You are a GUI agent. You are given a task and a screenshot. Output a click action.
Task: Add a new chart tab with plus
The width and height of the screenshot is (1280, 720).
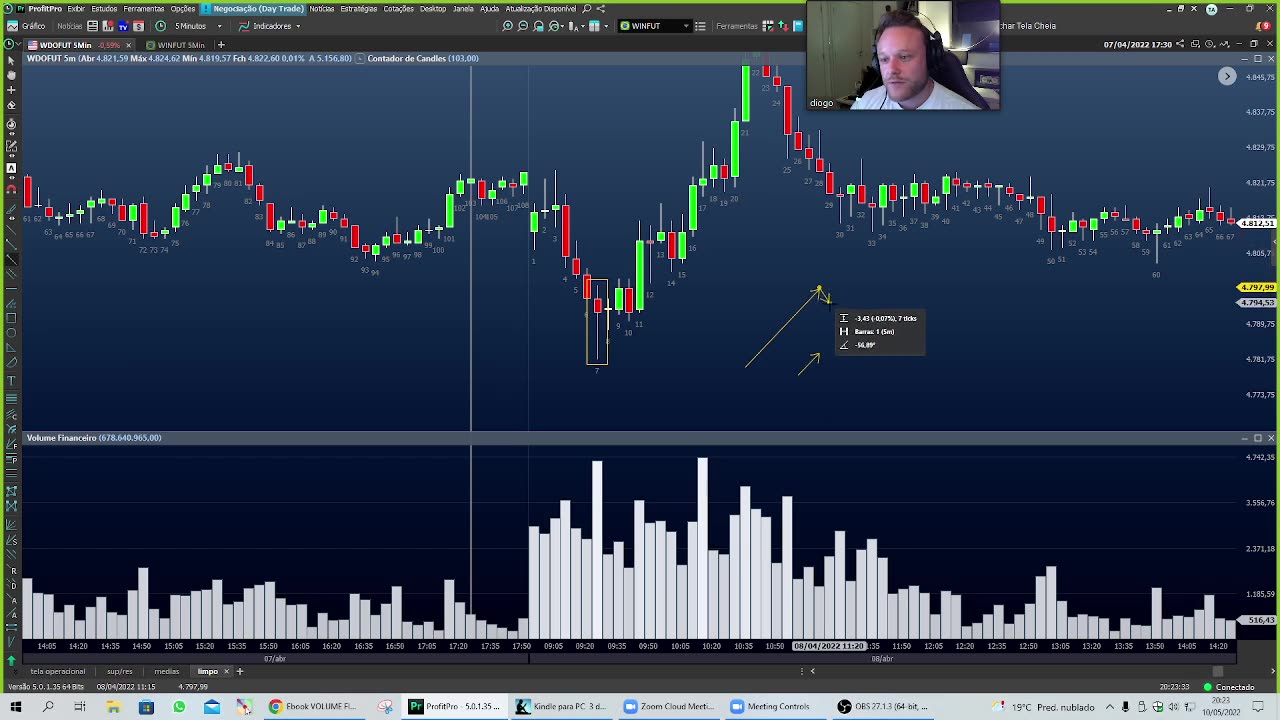click(x=221, y=45)
